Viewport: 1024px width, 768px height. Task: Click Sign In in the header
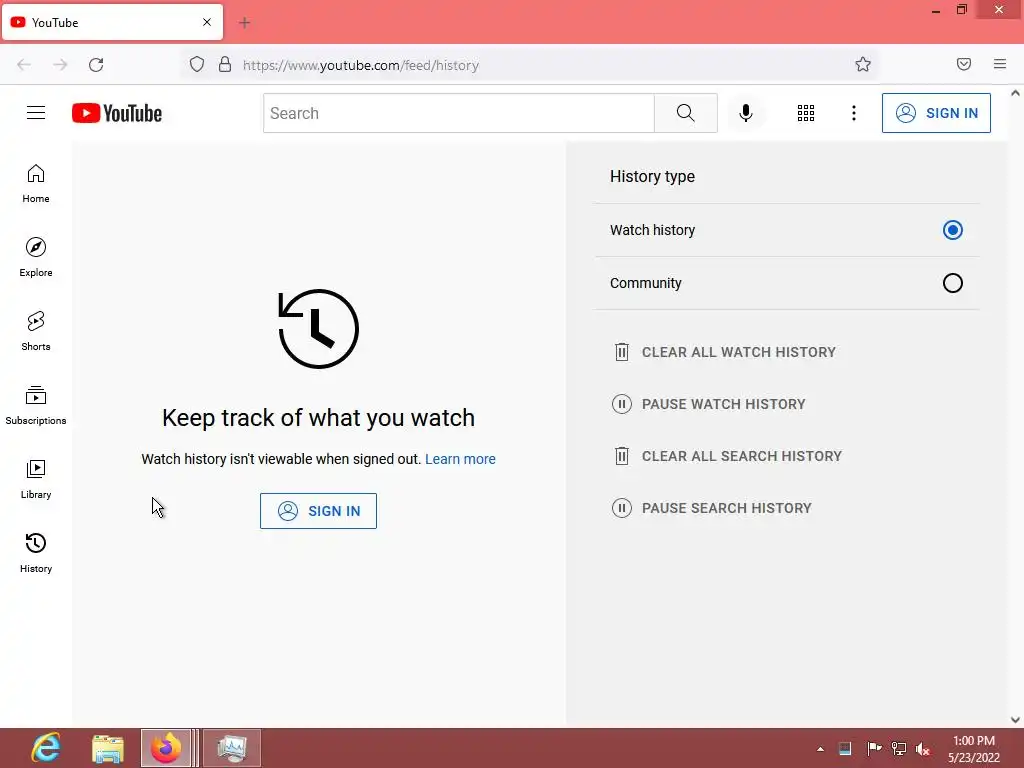click(x=936, y=113)
